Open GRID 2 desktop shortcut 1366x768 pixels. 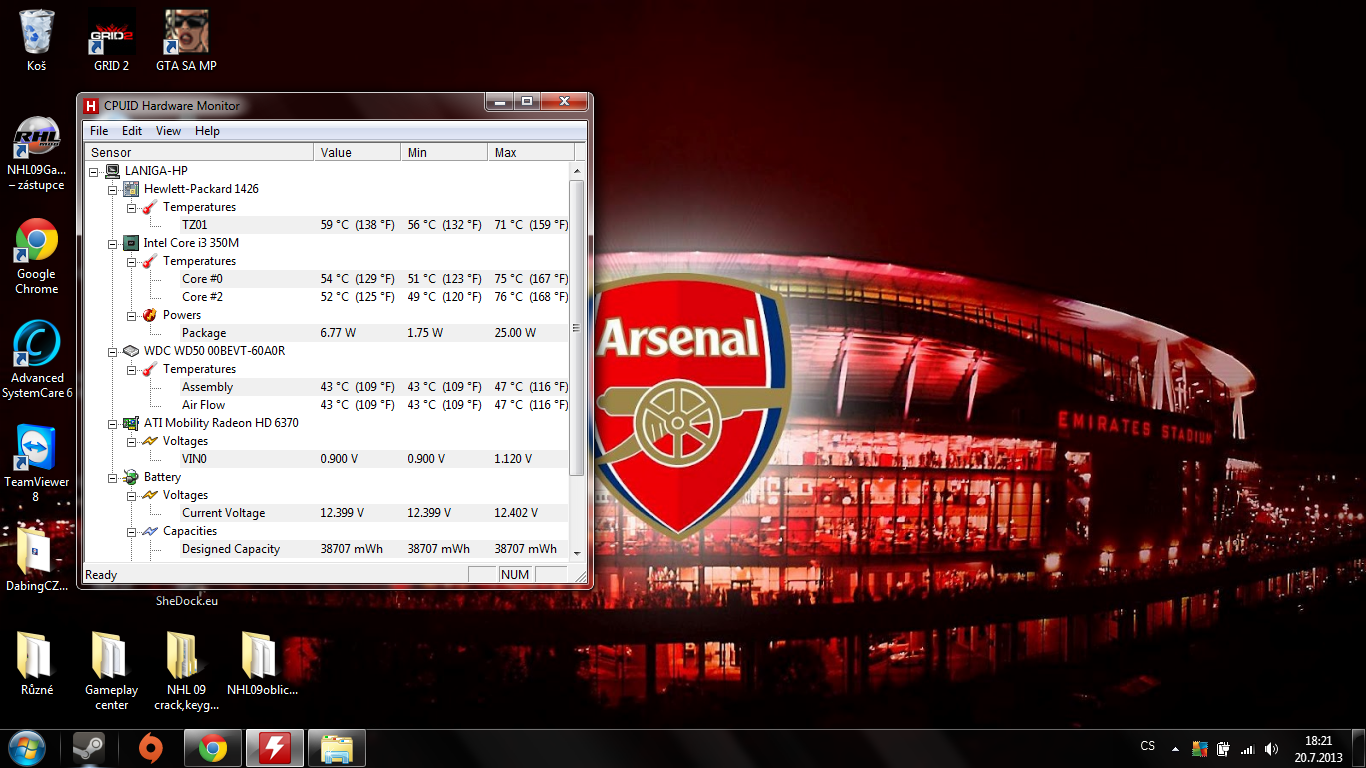coord(111,34)
